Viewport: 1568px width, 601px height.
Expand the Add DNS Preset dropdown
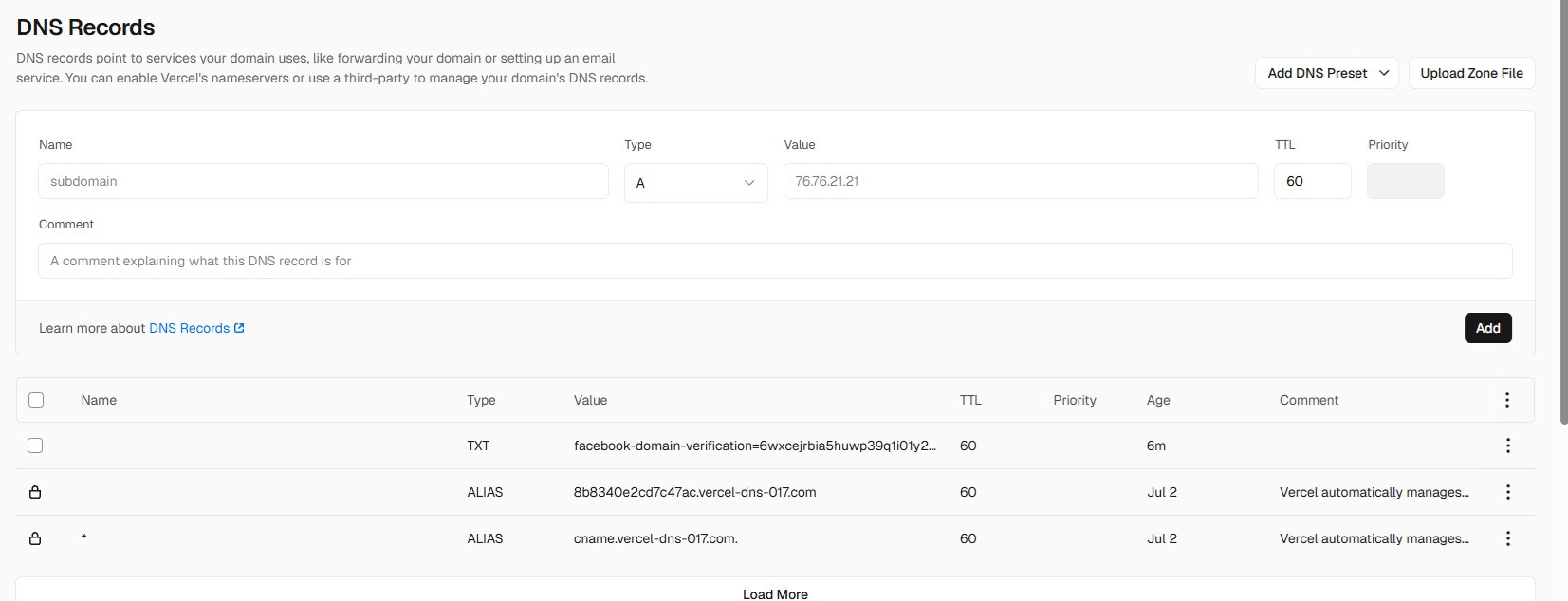coord(1326,73)
